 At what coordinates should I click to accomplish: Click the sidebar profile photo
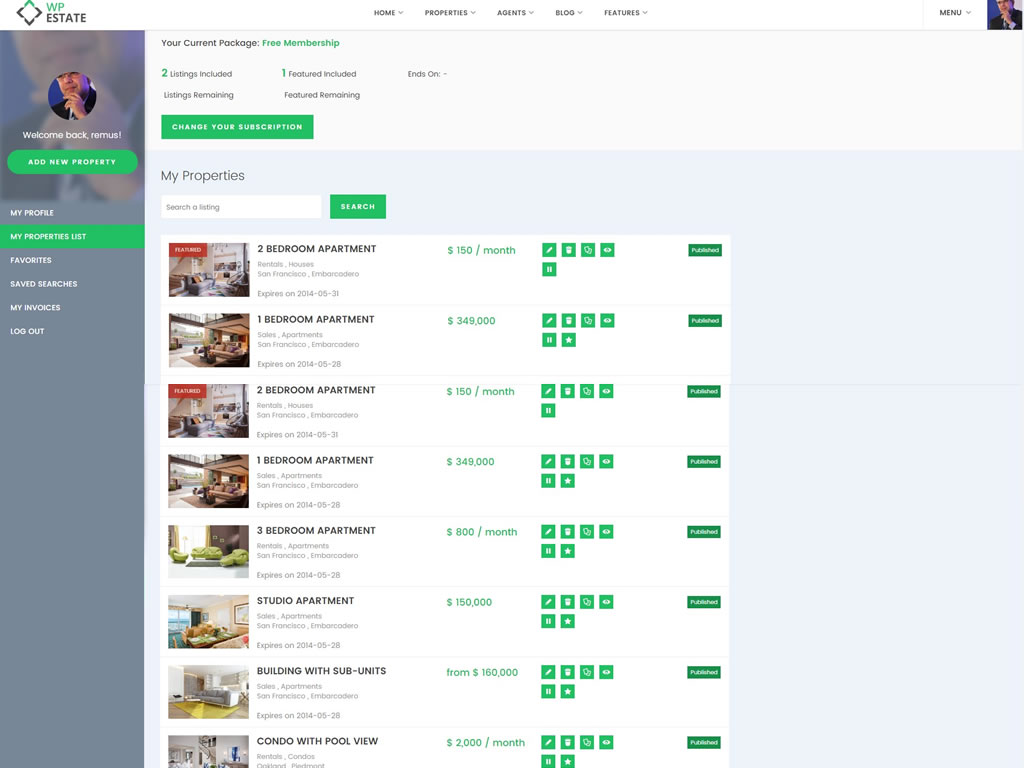point(72,95)
